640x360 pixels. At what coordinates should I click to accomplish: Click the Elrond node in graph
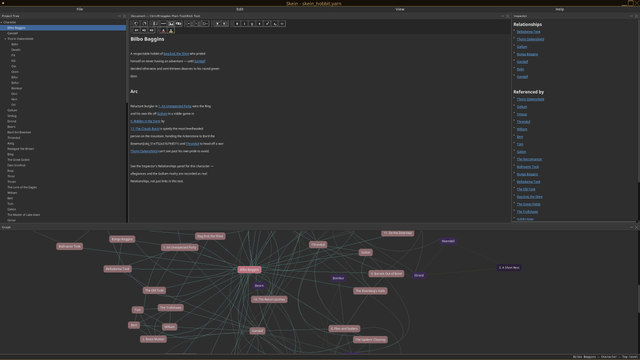click(419, 276)
